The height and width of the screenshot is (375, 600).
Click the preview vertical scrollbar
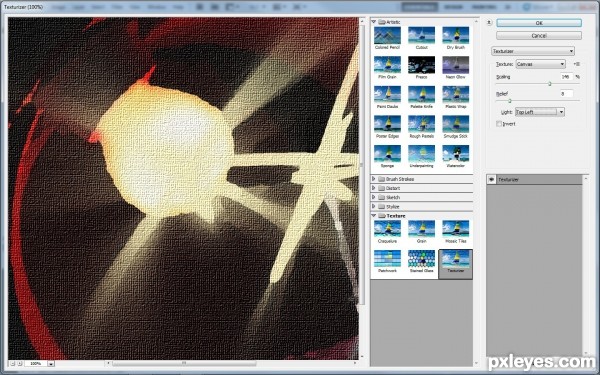361,165
